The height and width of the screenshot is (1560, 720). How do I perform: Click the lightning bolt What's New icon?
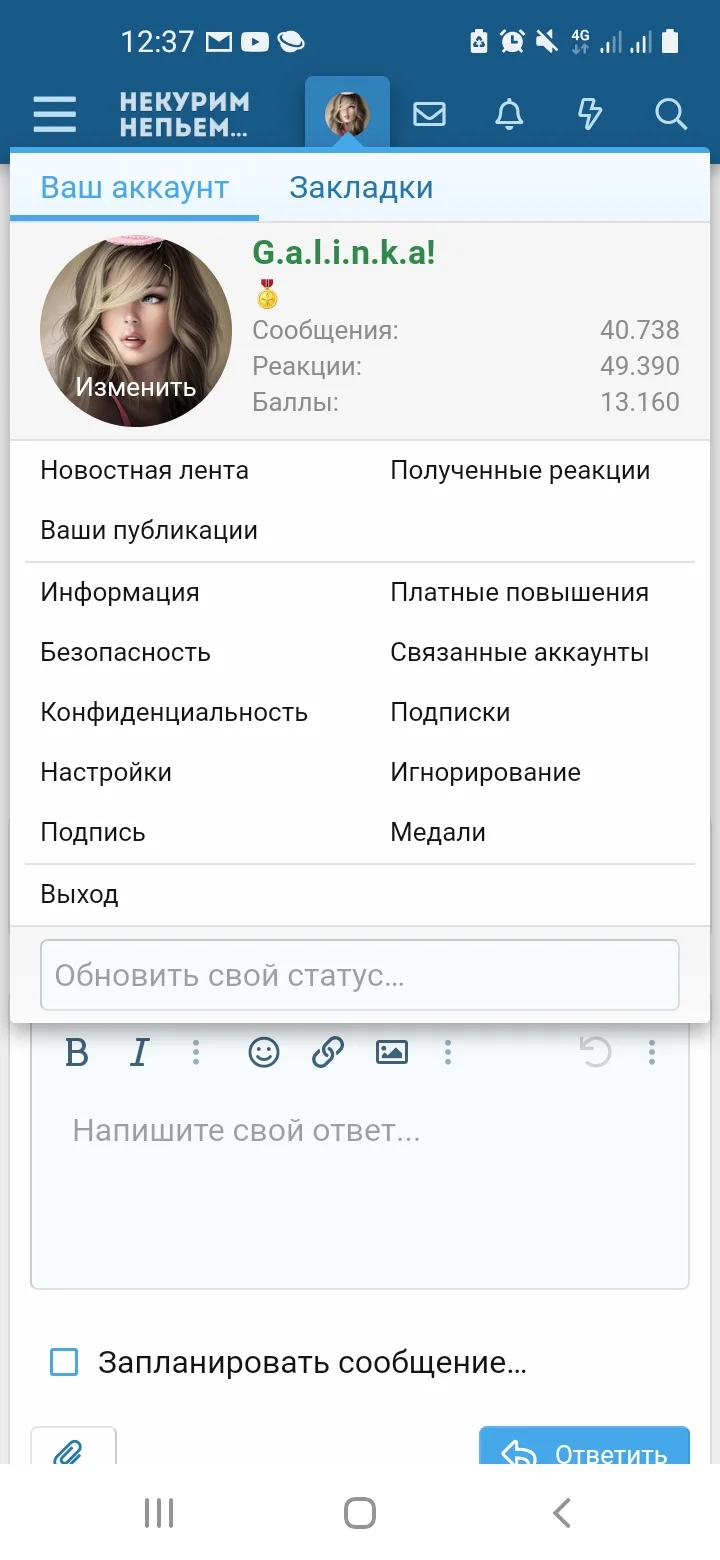pos(589,114)
